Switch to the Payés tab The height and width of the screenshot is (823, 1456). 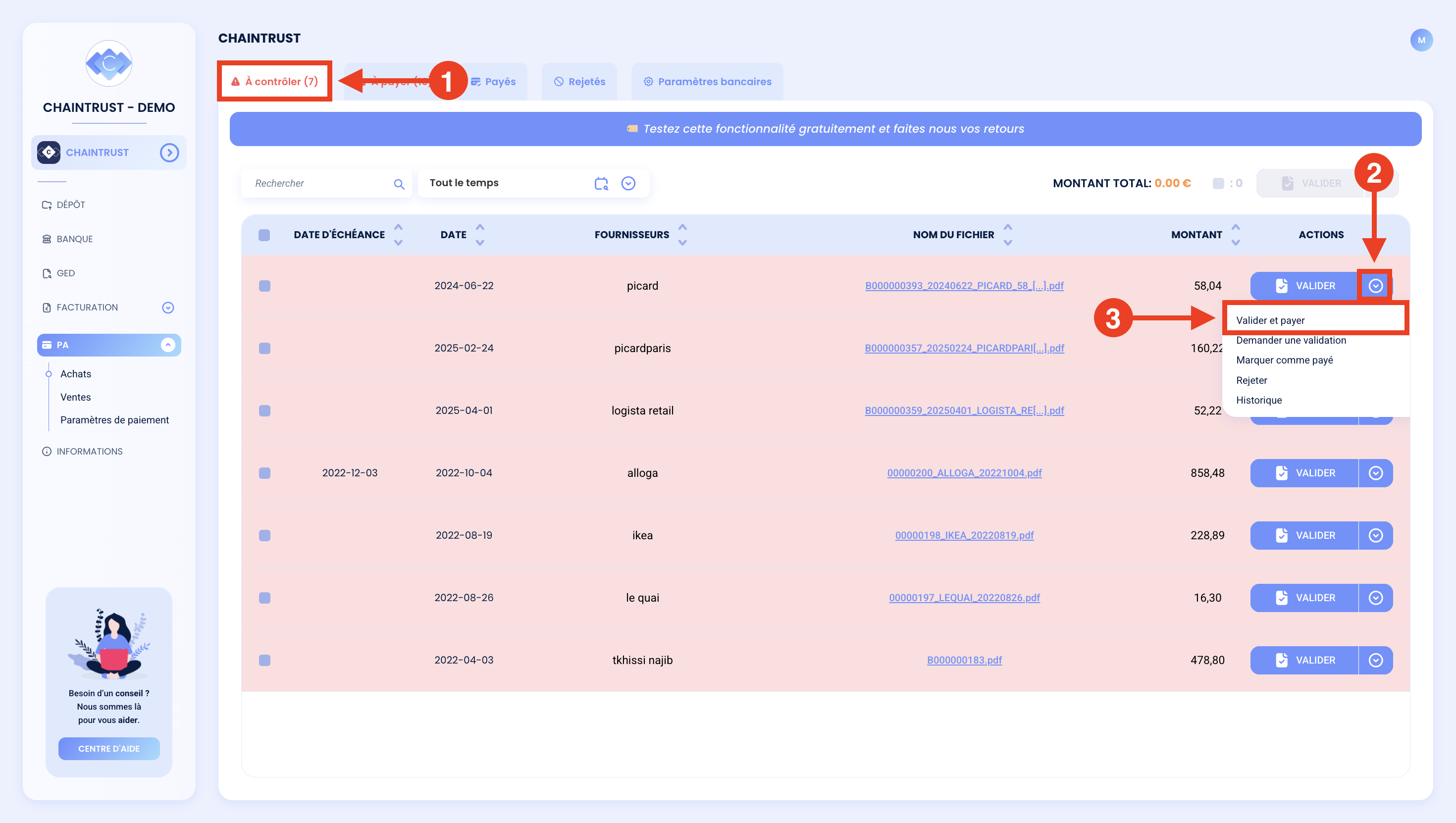click(x=493, y=81)
